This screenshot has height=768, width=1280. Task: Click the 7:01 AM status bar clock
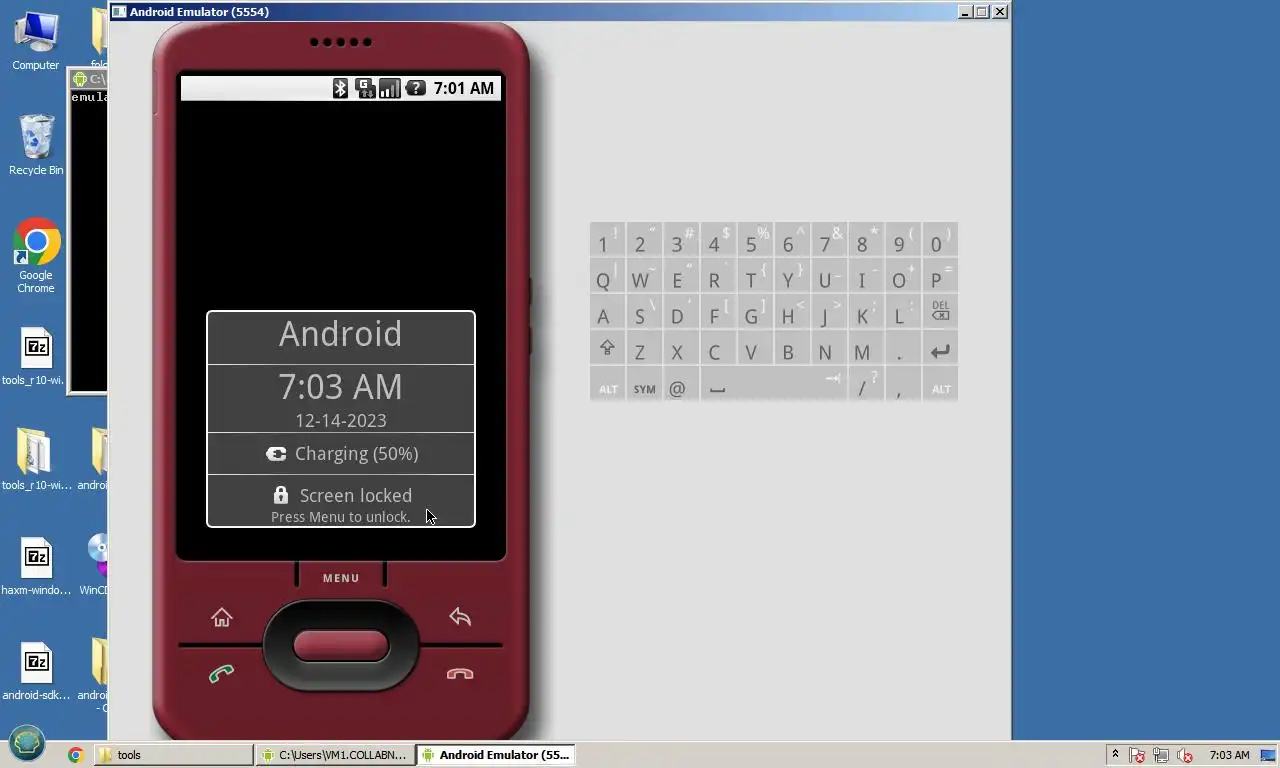(x=463, y=88)
